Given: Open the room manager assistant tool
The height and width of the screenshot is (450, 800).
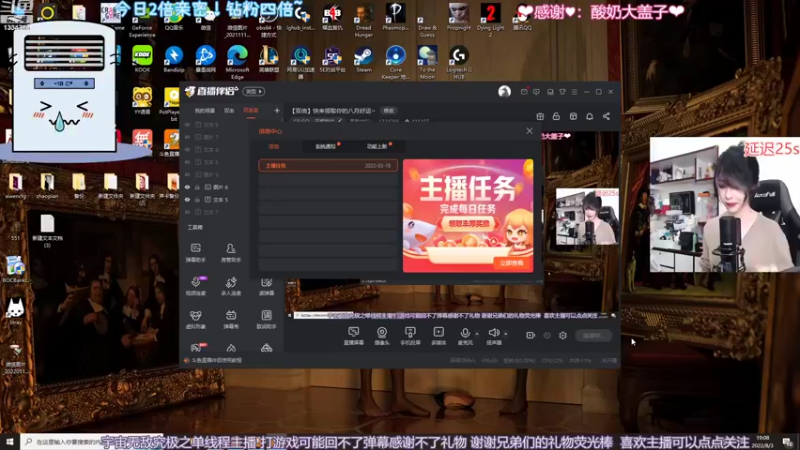Looking at the screenshot, I should coord(231,253).
